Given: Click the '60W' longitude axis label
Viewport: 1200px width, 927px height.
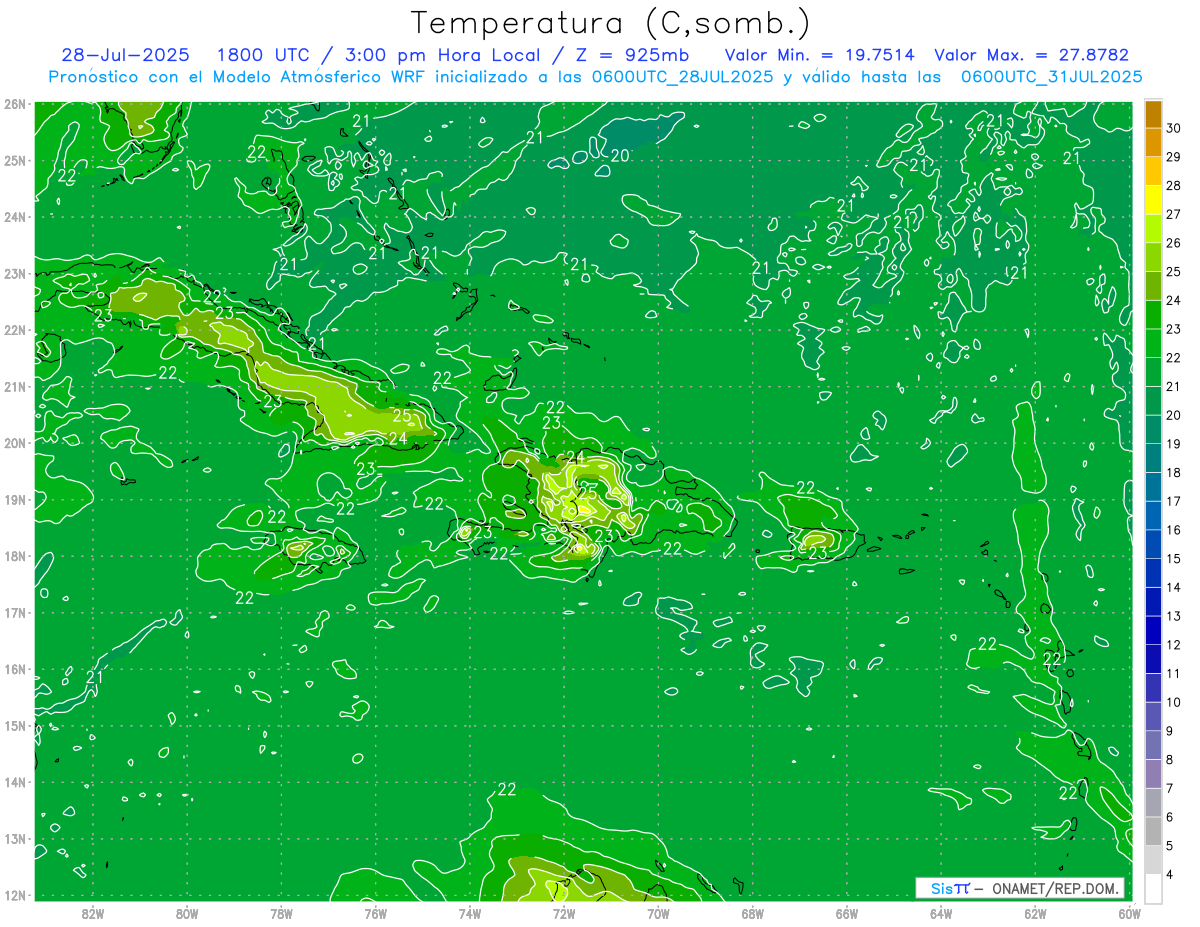Looking at the screenshot, I should coord(1130,912).
